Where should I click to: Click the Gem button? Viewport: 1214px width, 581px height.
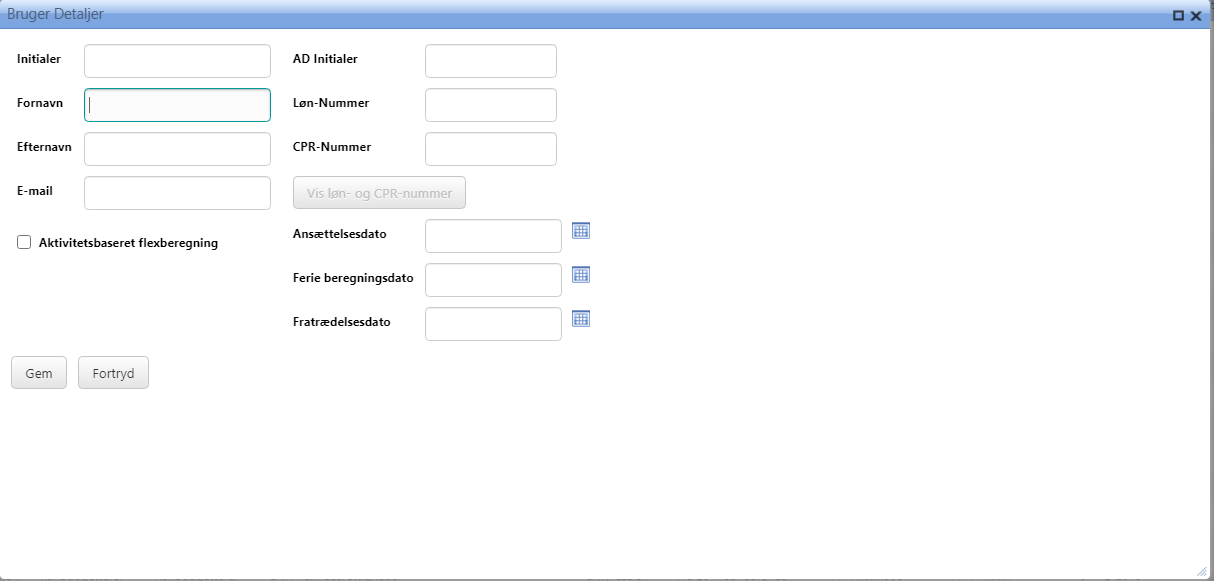(39, 373)
